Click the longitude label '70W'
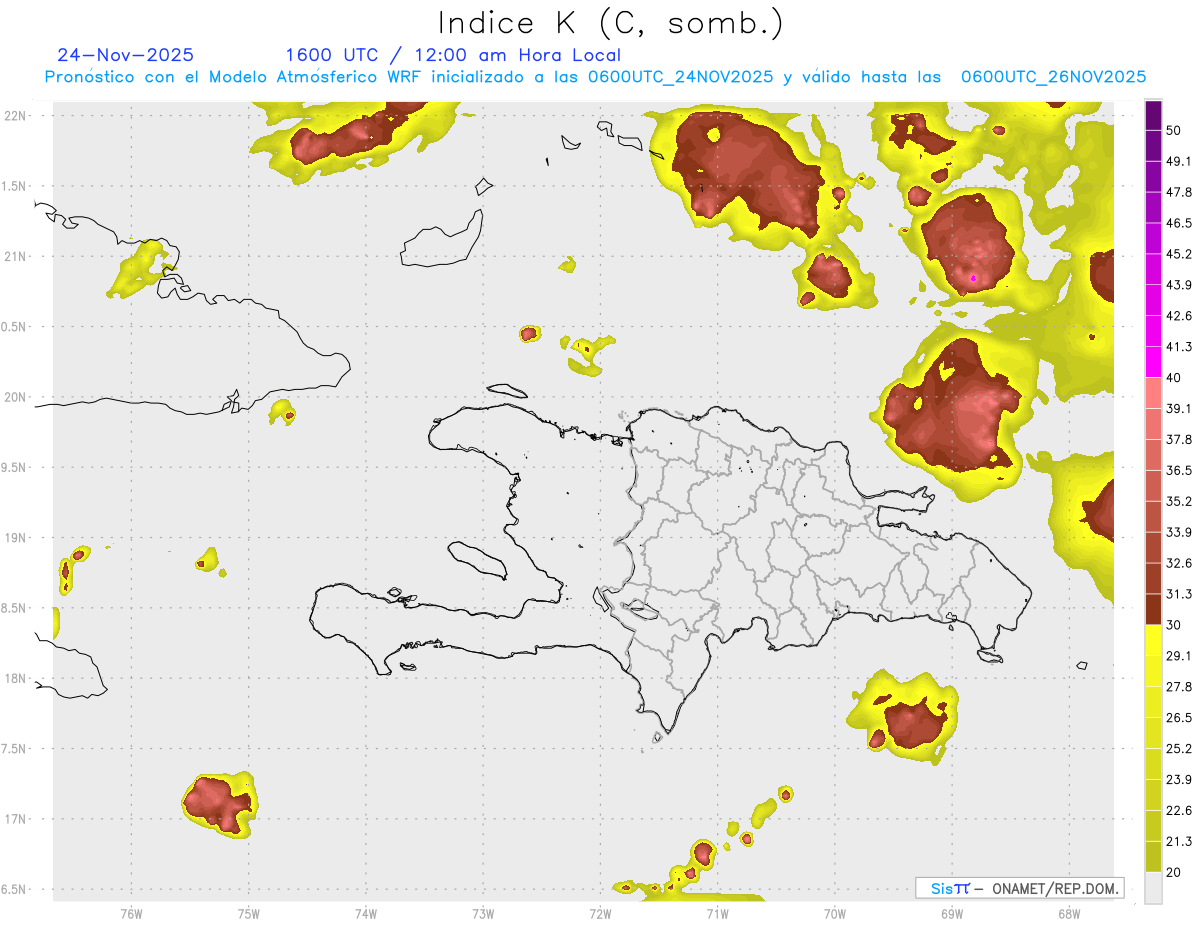The width and height of the screenshot is (1200, 927). click(x=835, y=914)
